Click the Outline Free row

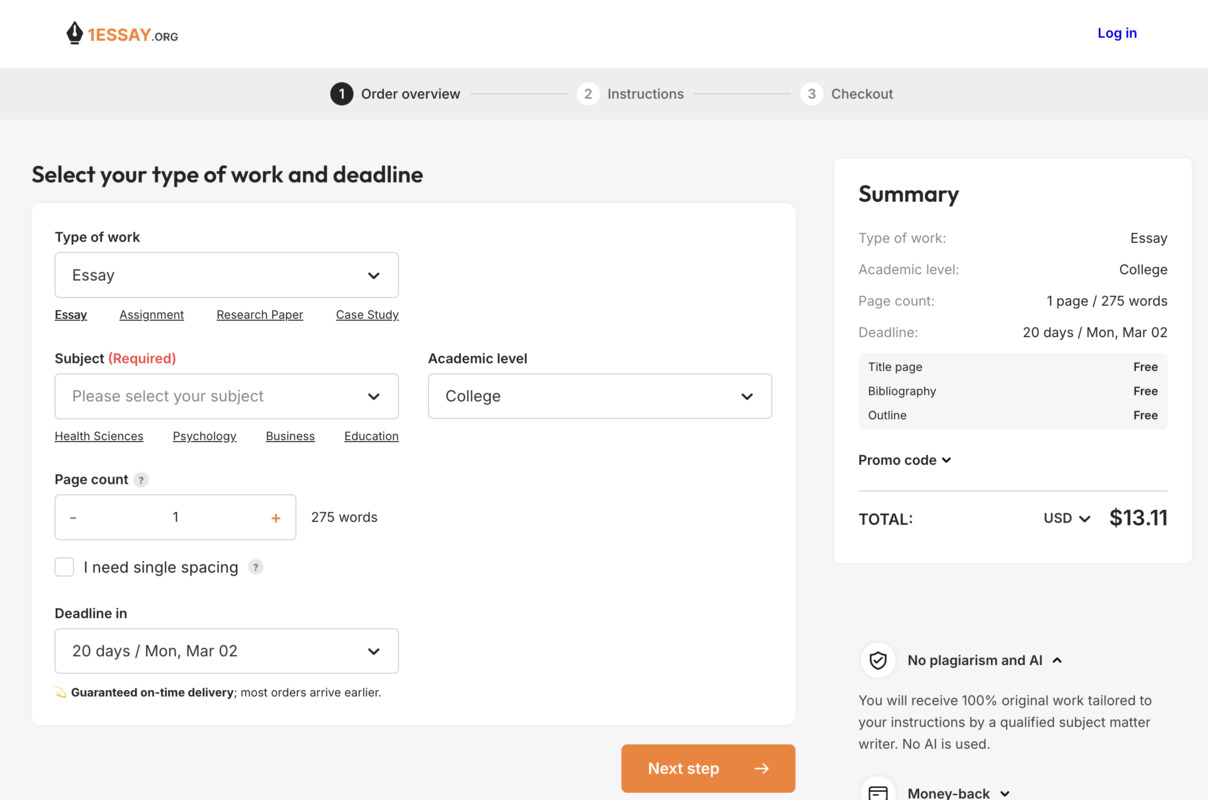1013,415
